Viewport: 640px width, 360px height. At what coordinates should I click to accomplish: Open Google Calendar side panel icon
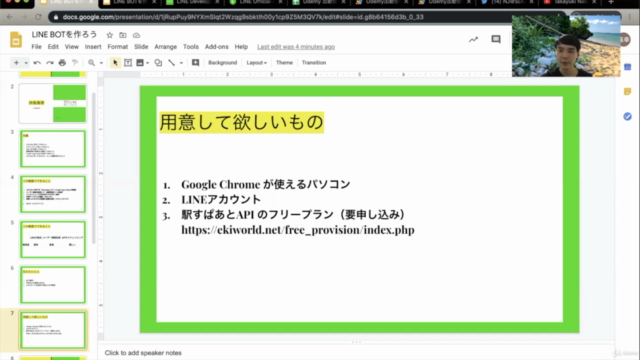627,67
